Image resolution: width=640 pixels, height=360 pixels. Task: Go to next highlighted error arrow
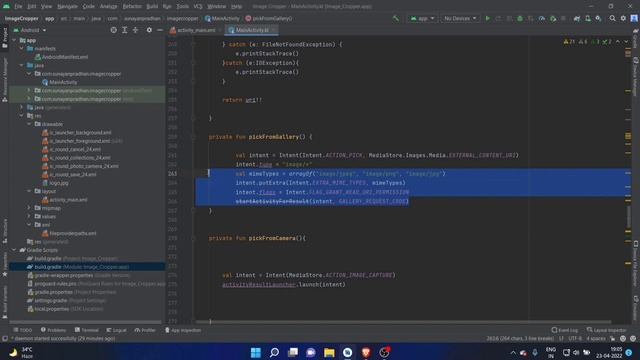click(x=626, y=42)
